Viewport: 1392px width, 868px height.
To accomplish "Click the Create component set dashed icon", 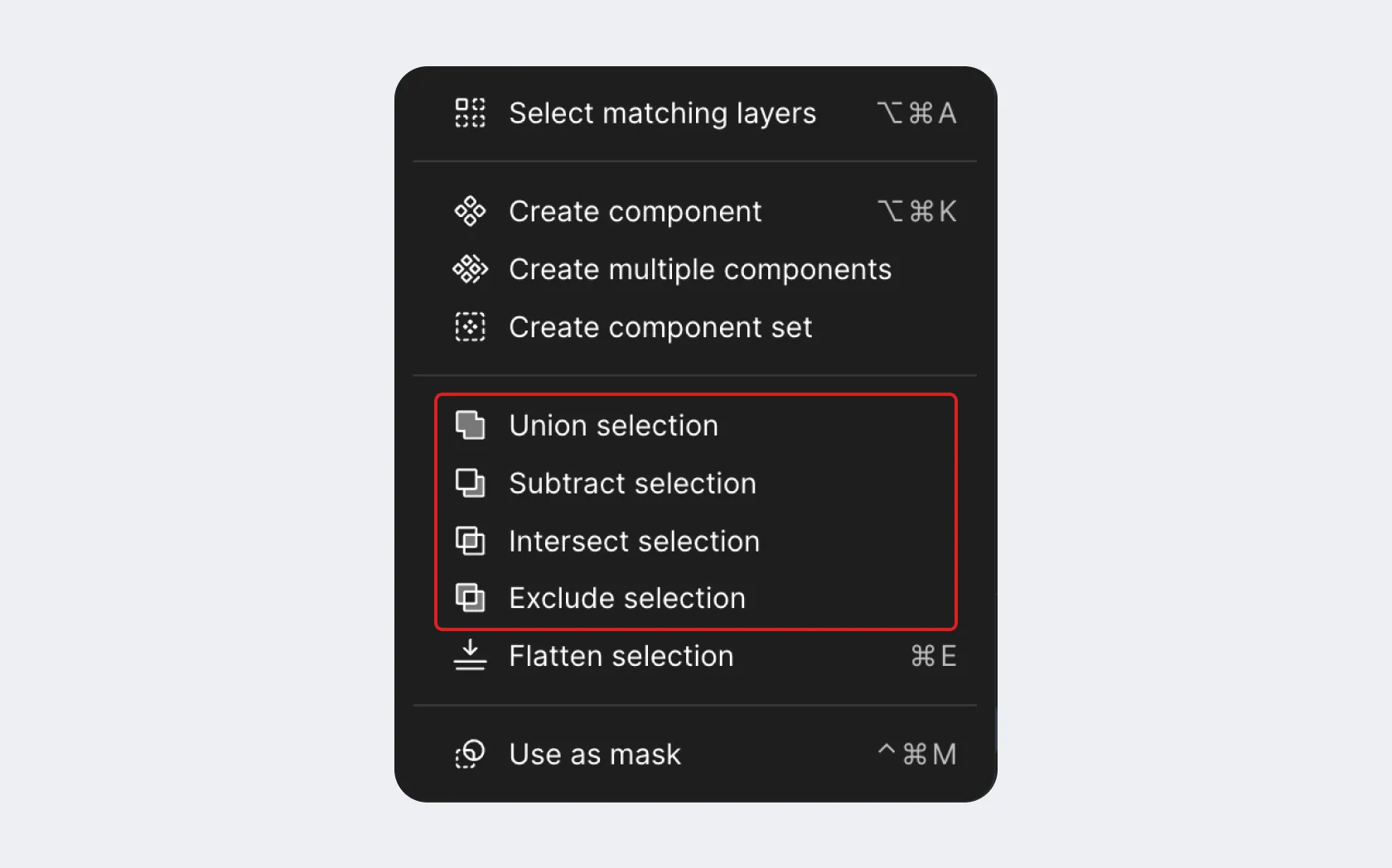I will point(470,327).
